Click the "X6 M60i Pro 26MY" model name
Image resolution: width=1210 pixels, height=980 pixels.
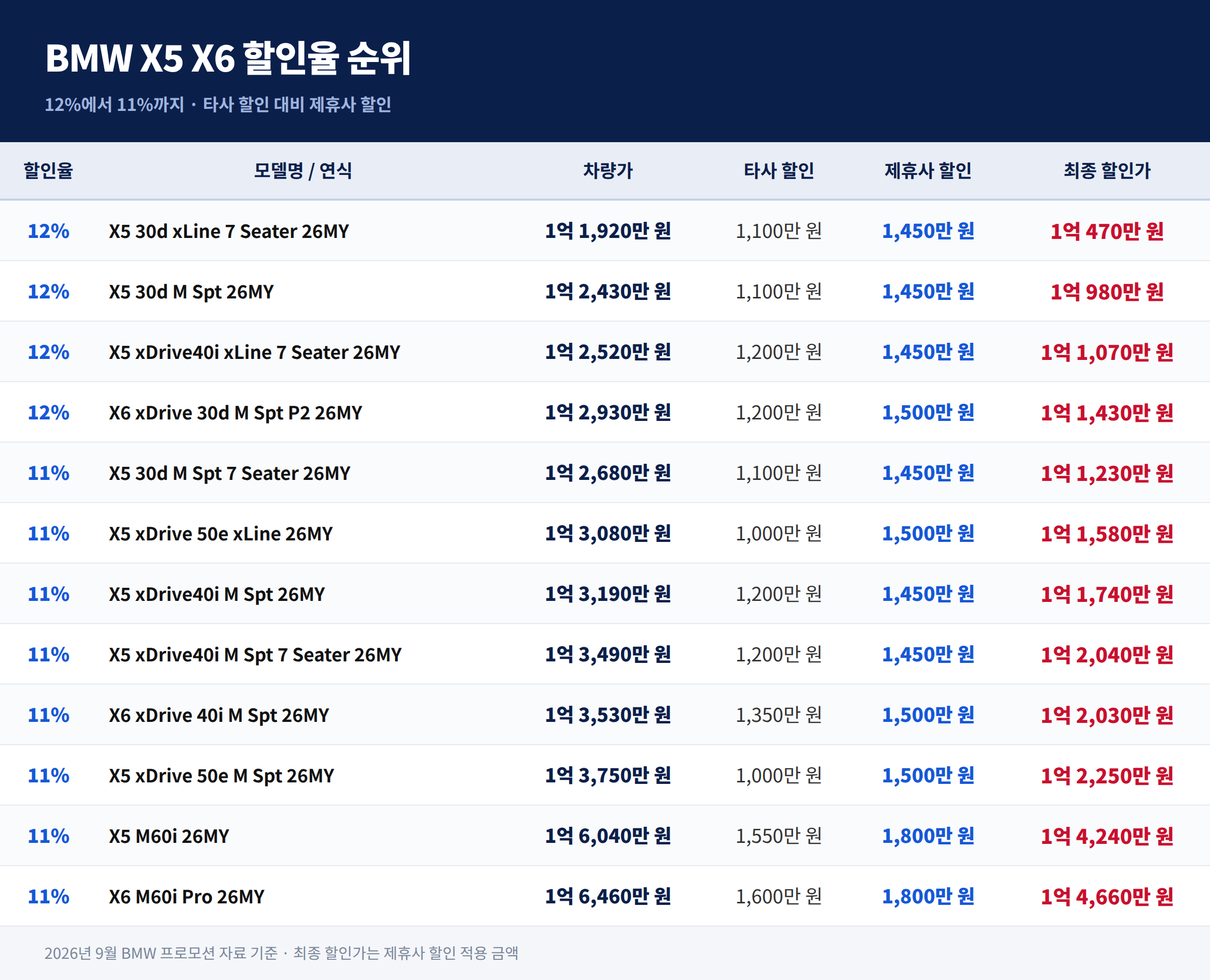187,896
